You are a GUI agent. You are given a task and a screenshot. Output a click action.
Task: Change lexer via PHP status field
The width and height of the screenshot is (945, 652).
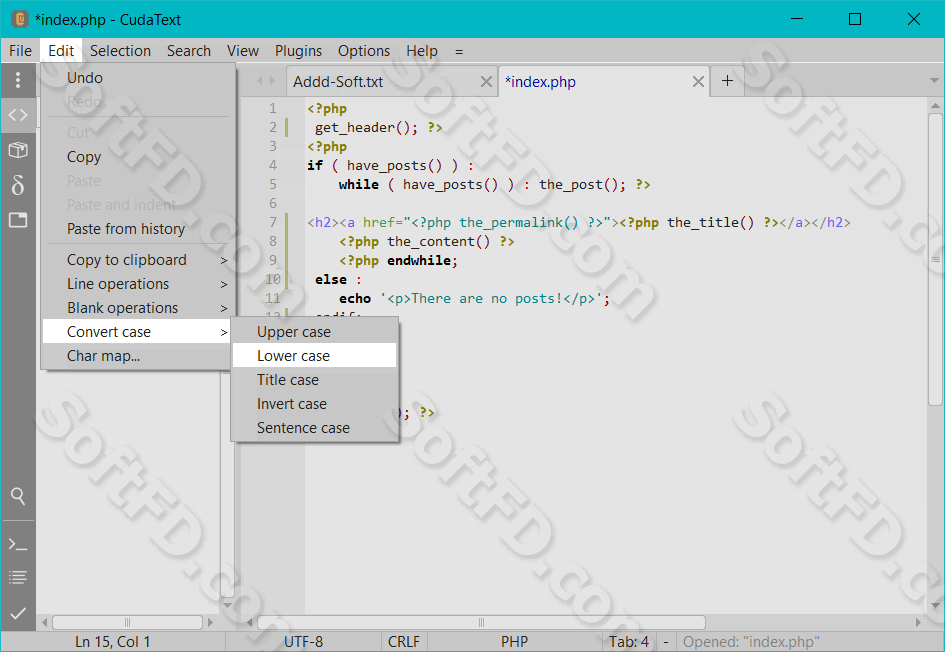click(514, 642)
